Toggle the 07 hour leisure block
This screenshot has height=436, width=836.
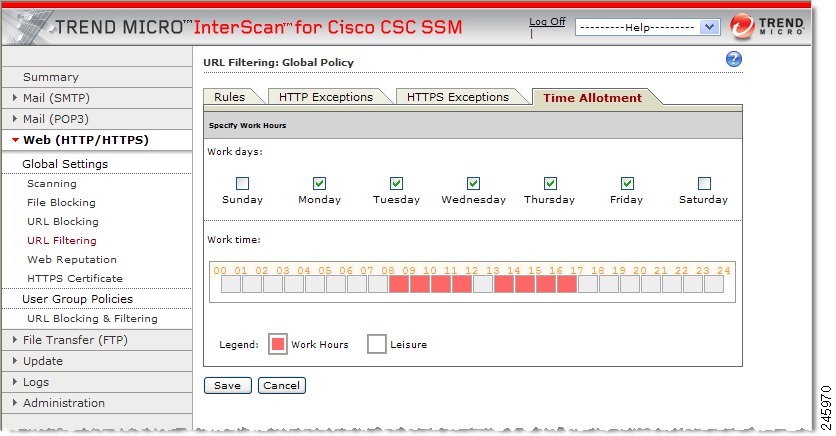coord(377,284)
